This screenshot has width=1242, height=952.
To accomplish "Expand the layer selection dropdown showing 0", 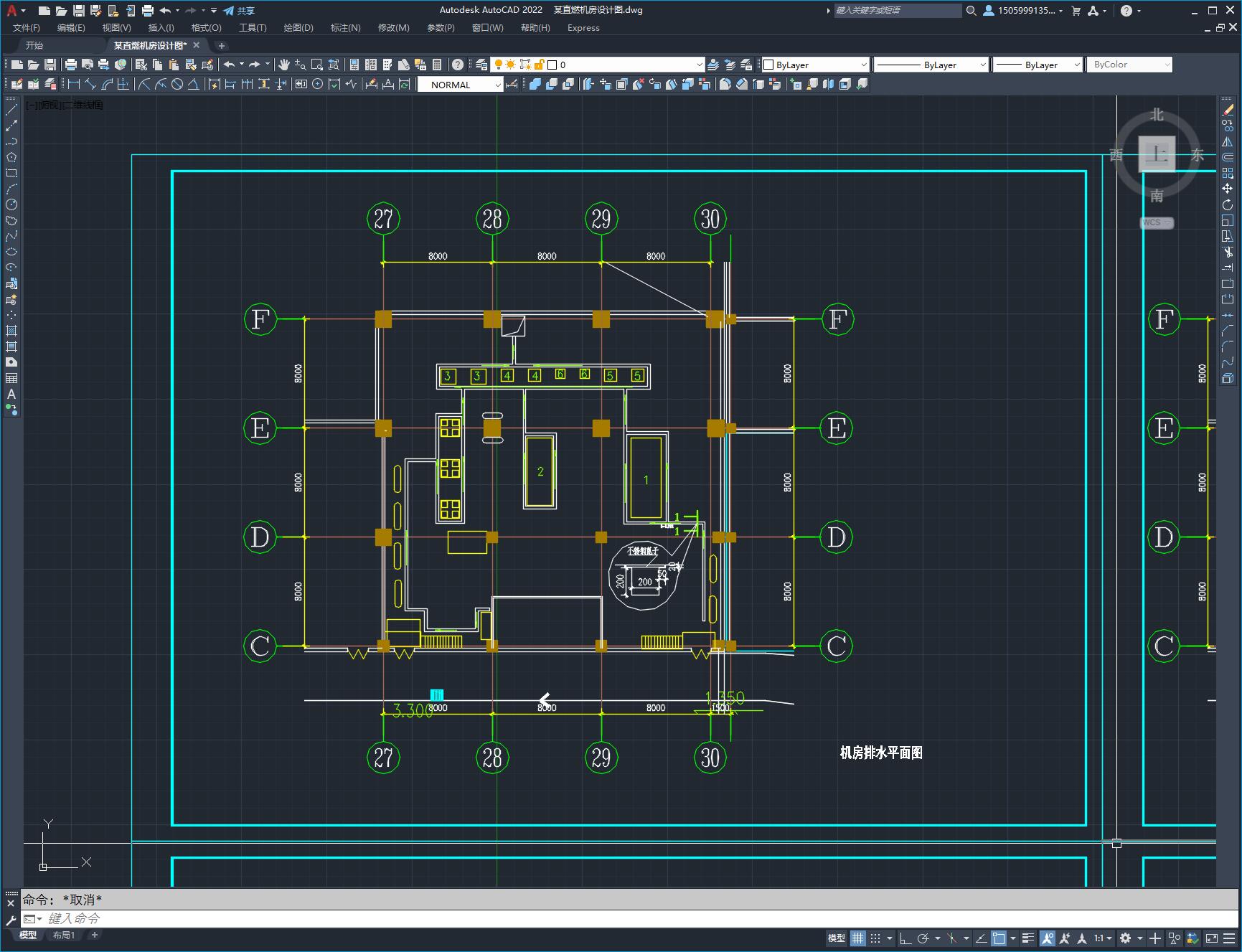I will [699, 65].
